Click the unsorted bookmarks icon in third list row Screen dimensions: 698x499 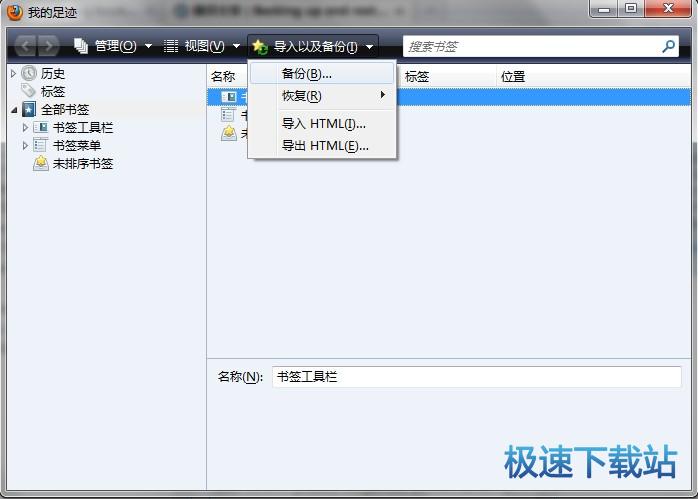click(229, 133)
